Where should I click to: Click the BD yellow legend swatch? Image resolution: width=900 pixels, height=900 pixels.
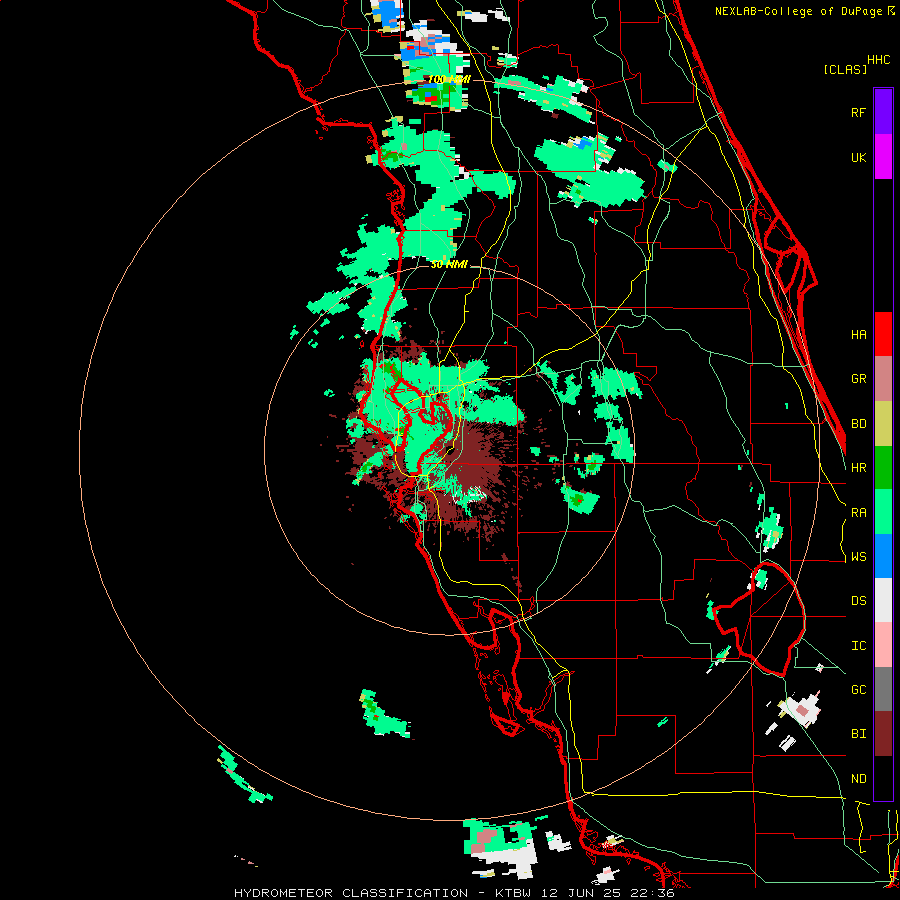883,423
